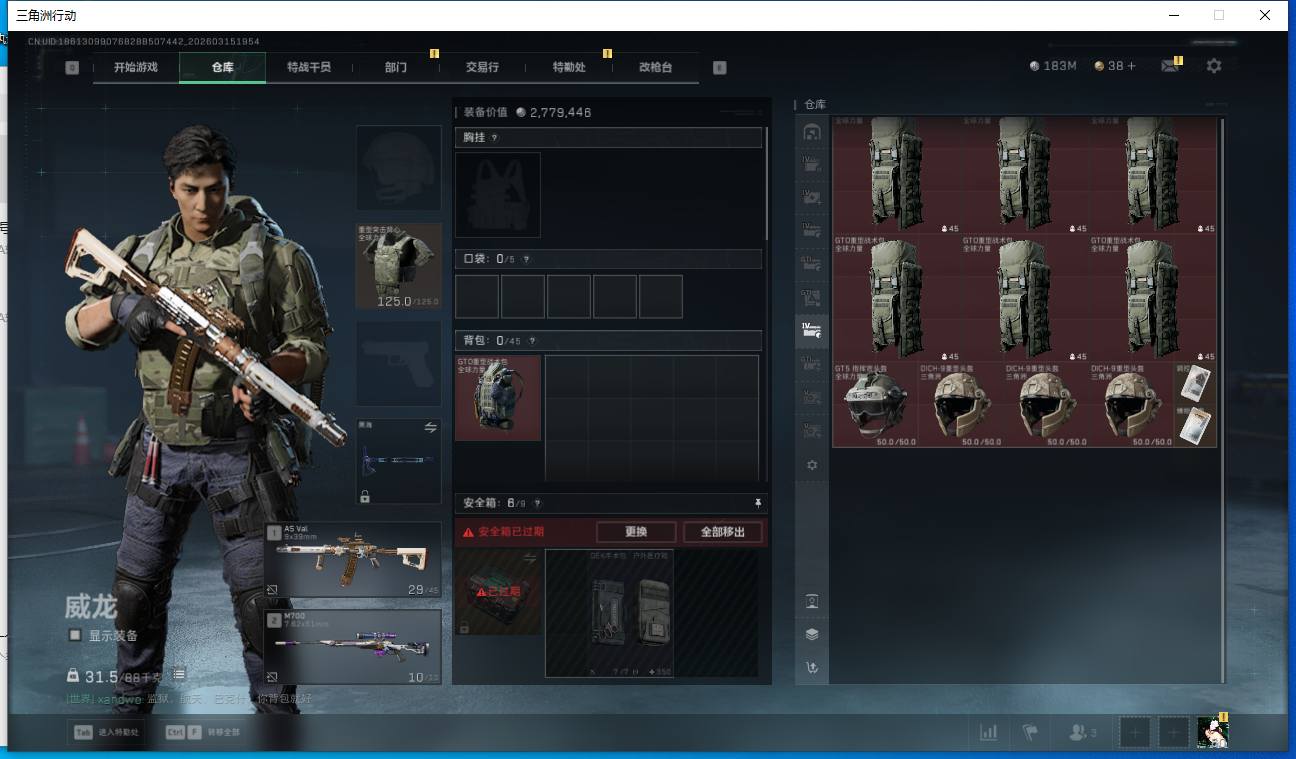Select the outdoor medical kit in safe box
This screenshot has height=759, width=1296.
(652, 613)
